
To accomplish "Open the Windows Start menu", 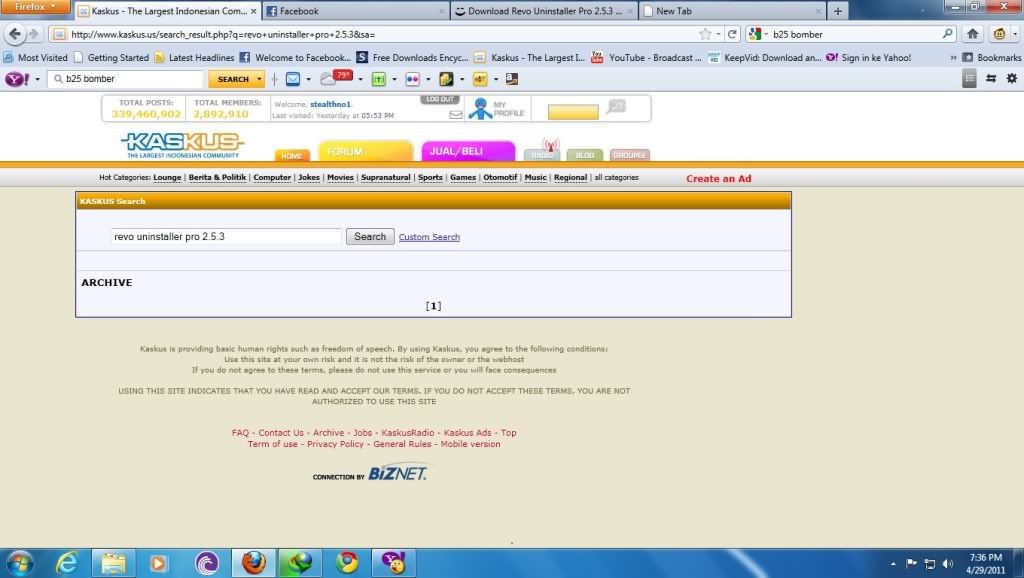I will pyautogui.click(x=20, y=563).
